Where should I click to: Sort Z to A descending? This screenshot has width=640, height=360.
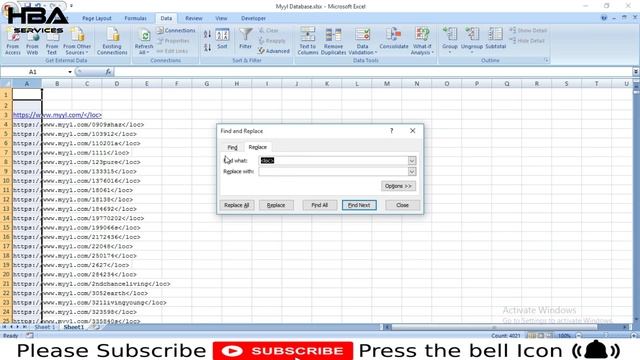[x=207, y=47]
